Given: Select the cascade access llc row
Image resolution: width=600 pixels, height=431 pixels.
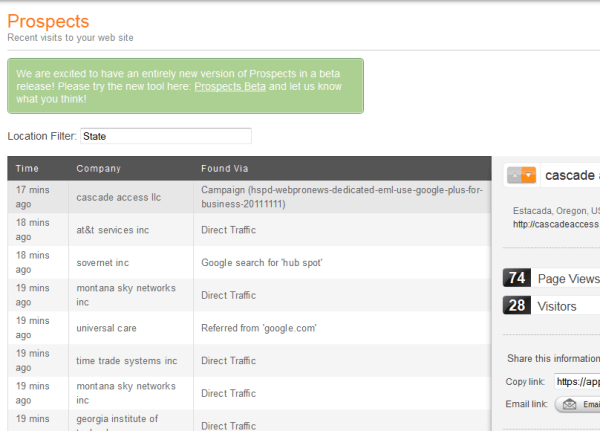Looking at the screenshot, I should click(249, 197).
